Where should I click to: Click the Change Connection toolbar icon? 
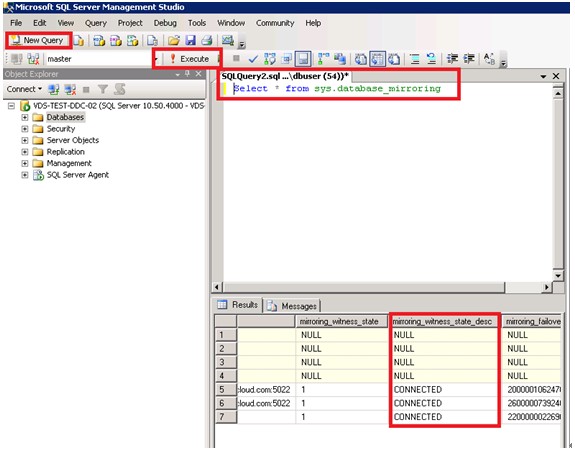(x=33, y=59)
